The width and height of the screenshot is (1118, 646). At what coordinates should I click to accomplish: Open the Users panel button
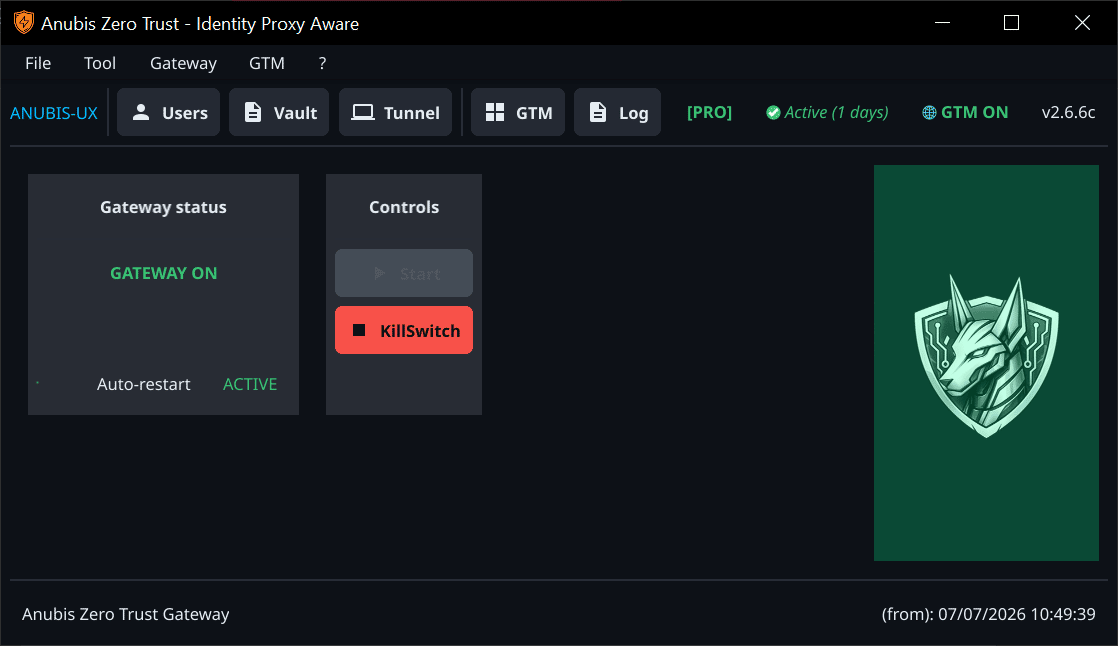pyautogui.click(x=168, y=112)
